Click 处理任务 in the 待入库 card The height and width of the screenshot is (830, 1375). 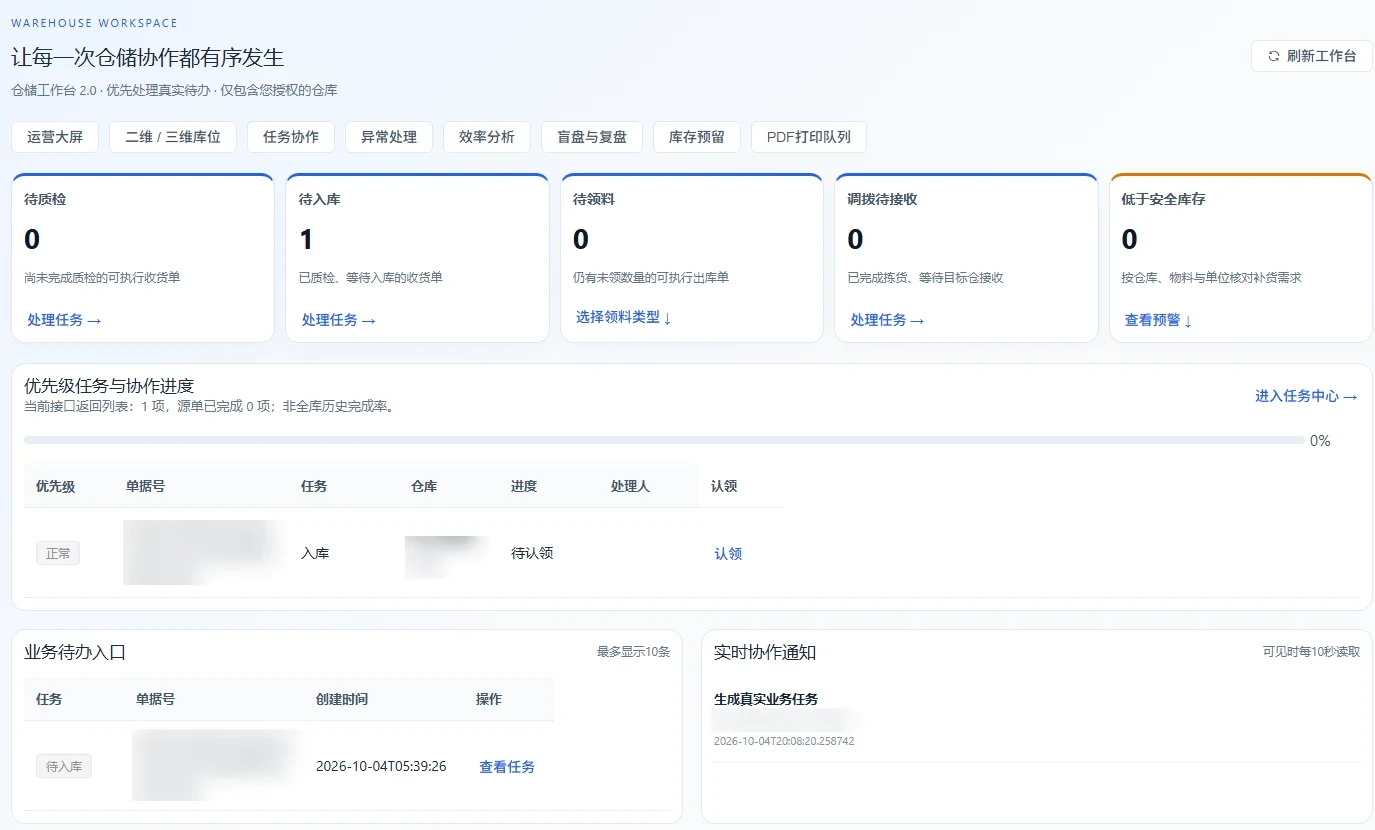coord(339,320)
